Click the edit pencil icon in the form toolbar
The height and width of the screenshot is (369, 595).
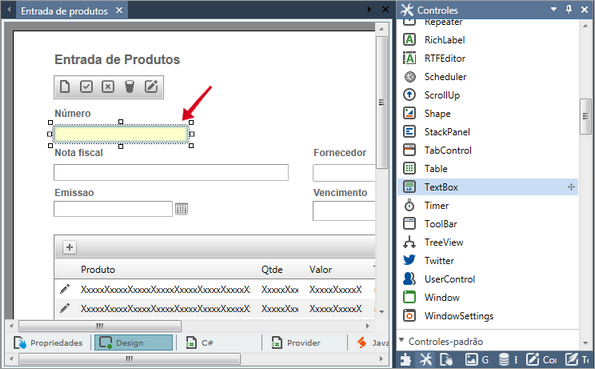coord(151,87)
